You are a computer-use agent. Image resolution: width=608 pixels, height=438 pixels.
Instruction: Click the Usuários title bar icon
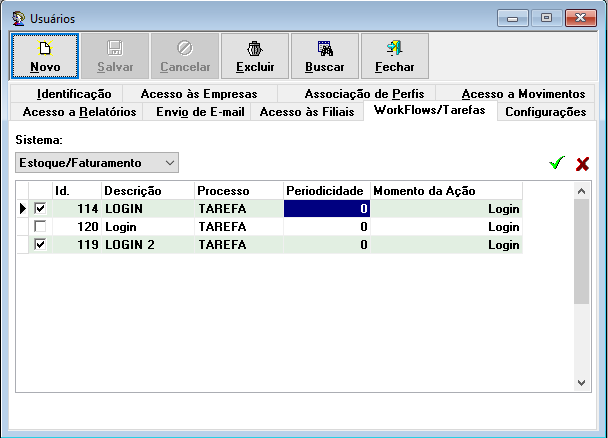coord(18,18)
